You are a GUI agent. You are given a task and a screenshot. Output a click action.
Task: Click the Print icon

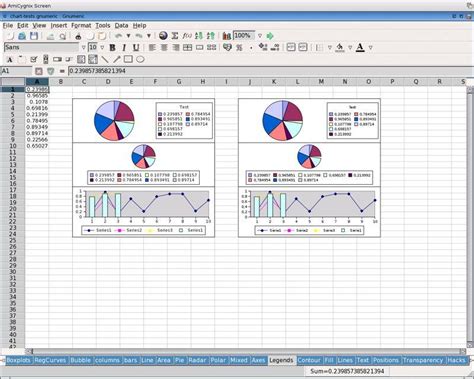click(50, 36)
